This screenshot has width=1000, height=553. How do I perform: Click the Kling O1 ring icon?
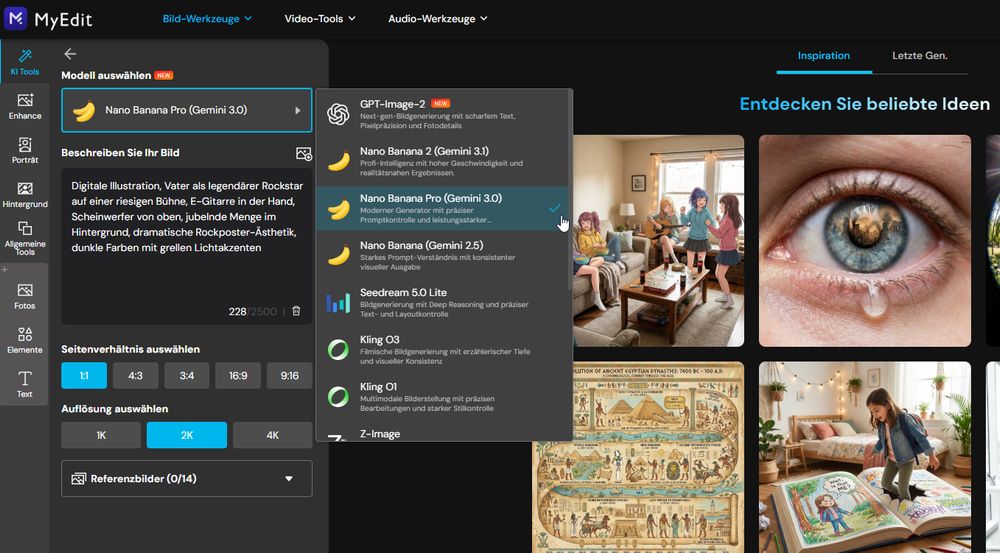coord(338,397)
